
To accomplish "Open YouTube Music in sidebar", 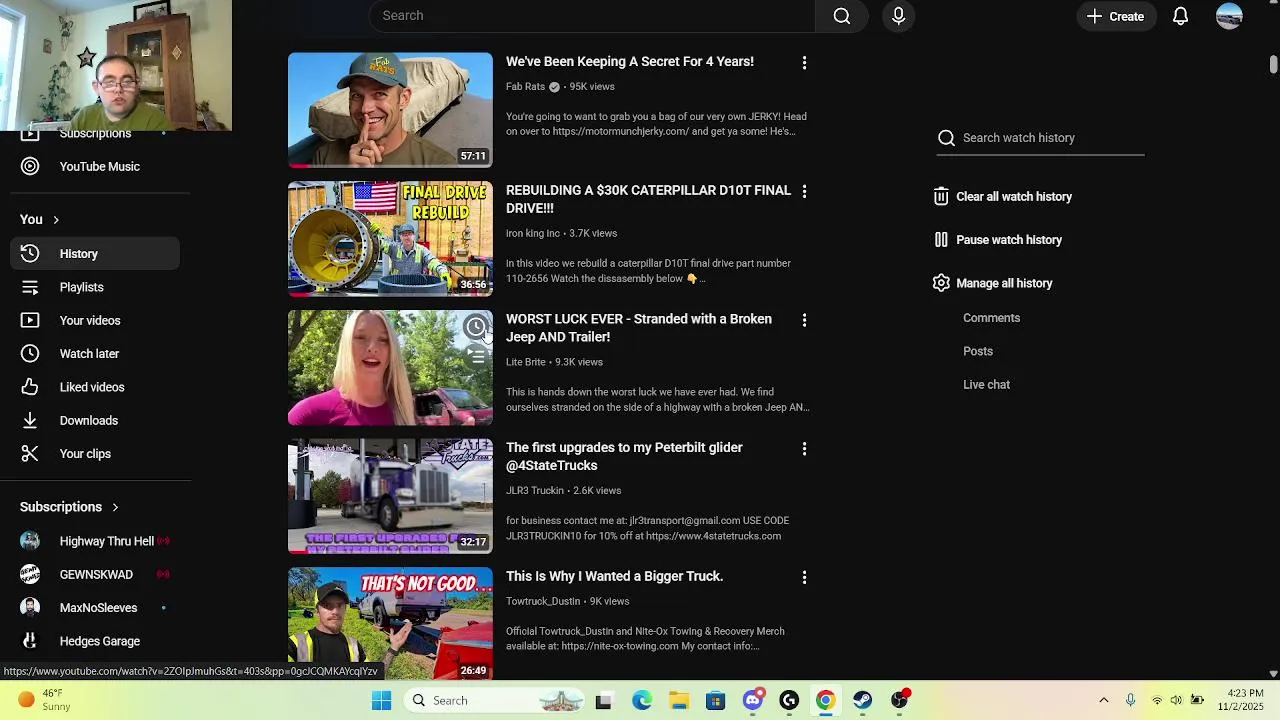I will pos(95,167).
